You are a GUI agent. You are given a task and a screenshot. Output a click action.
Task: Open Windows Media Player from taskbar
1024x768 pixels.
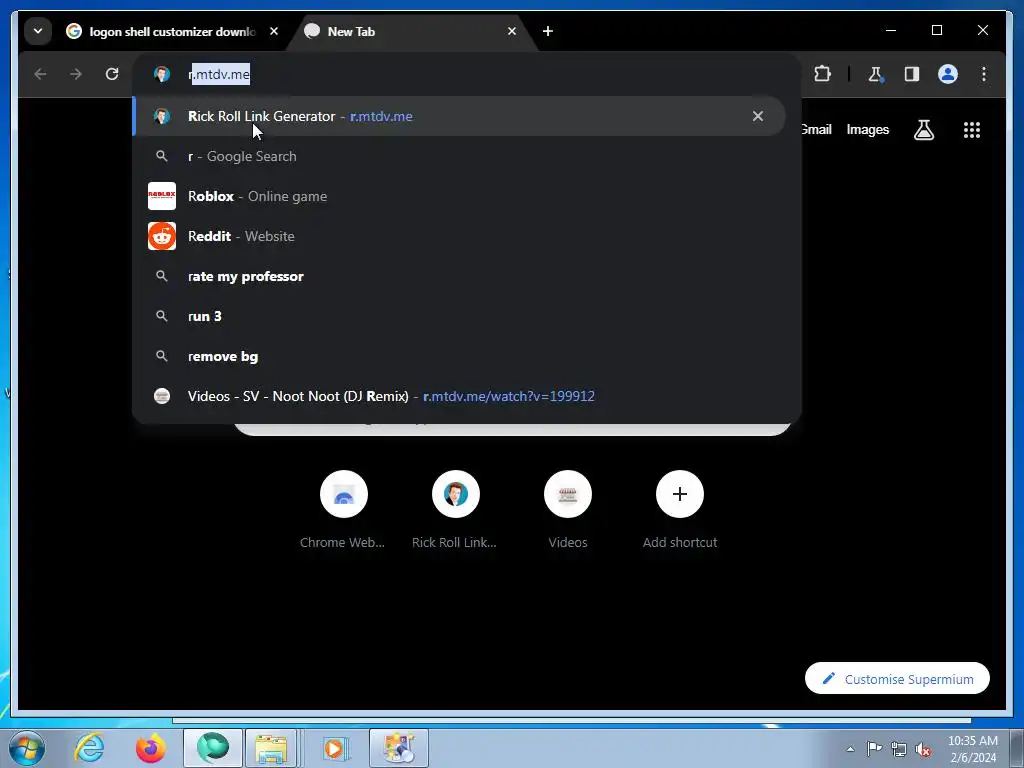[336, 748]
